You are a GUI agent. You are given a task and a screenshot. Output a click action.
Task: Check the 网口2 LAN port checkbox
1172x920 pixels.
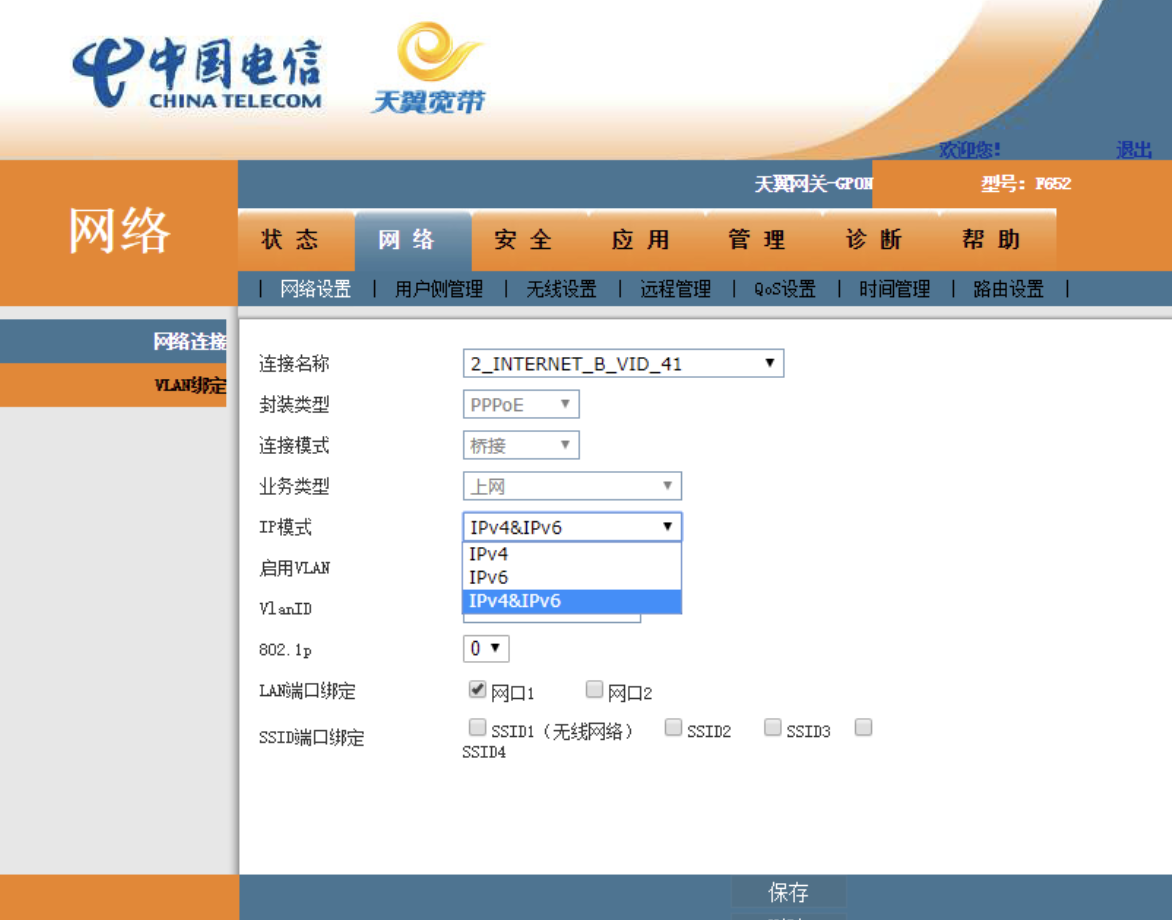point(594,689)
